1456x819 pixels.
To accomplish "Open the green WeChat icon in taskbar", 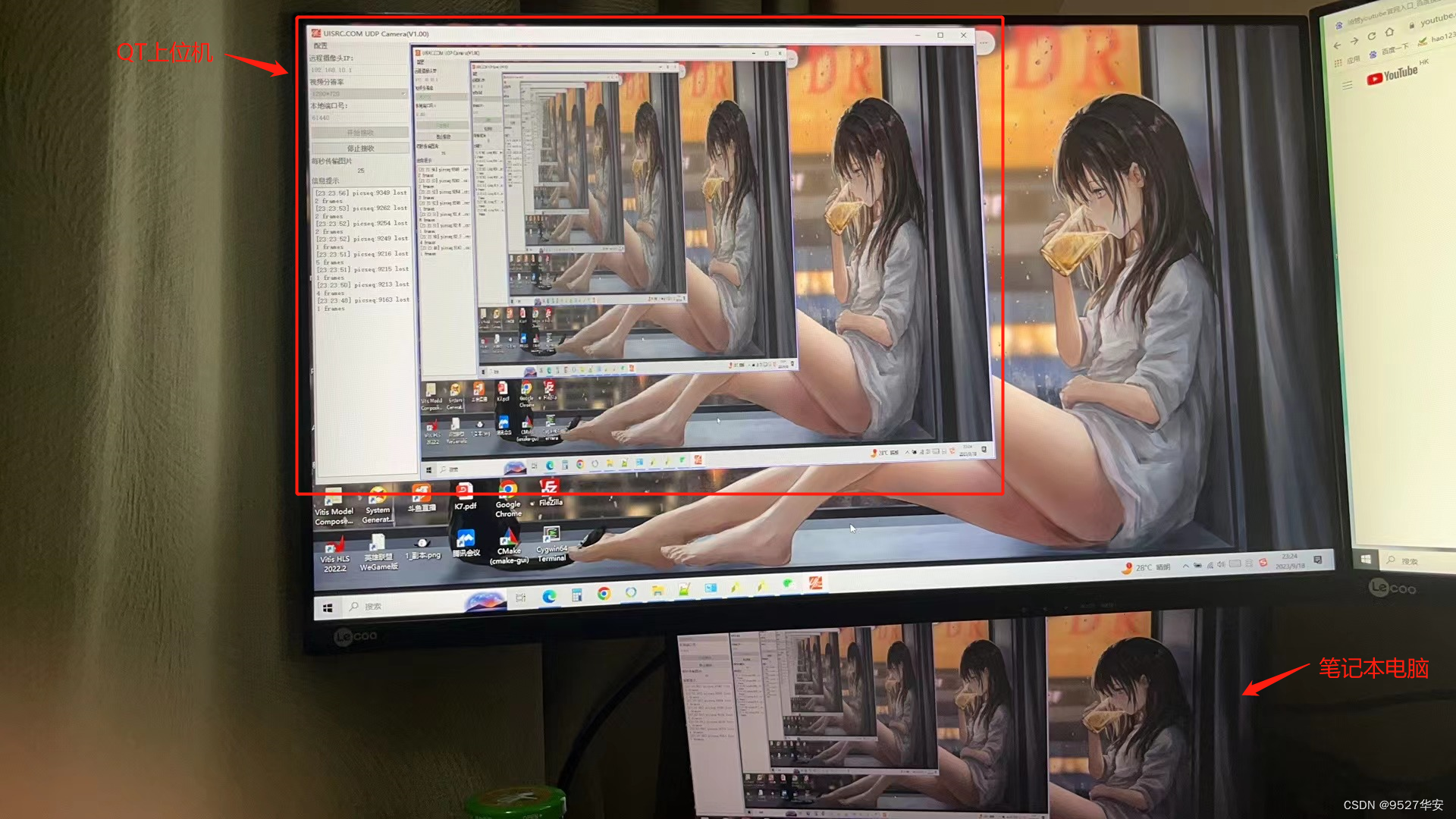I will coord(788,584).
